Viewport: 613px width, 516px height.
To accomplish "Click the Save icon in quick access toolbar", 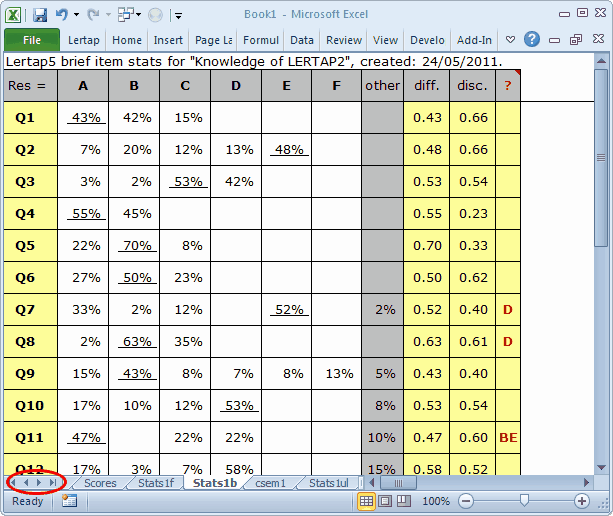I will (x=40, y=15).
